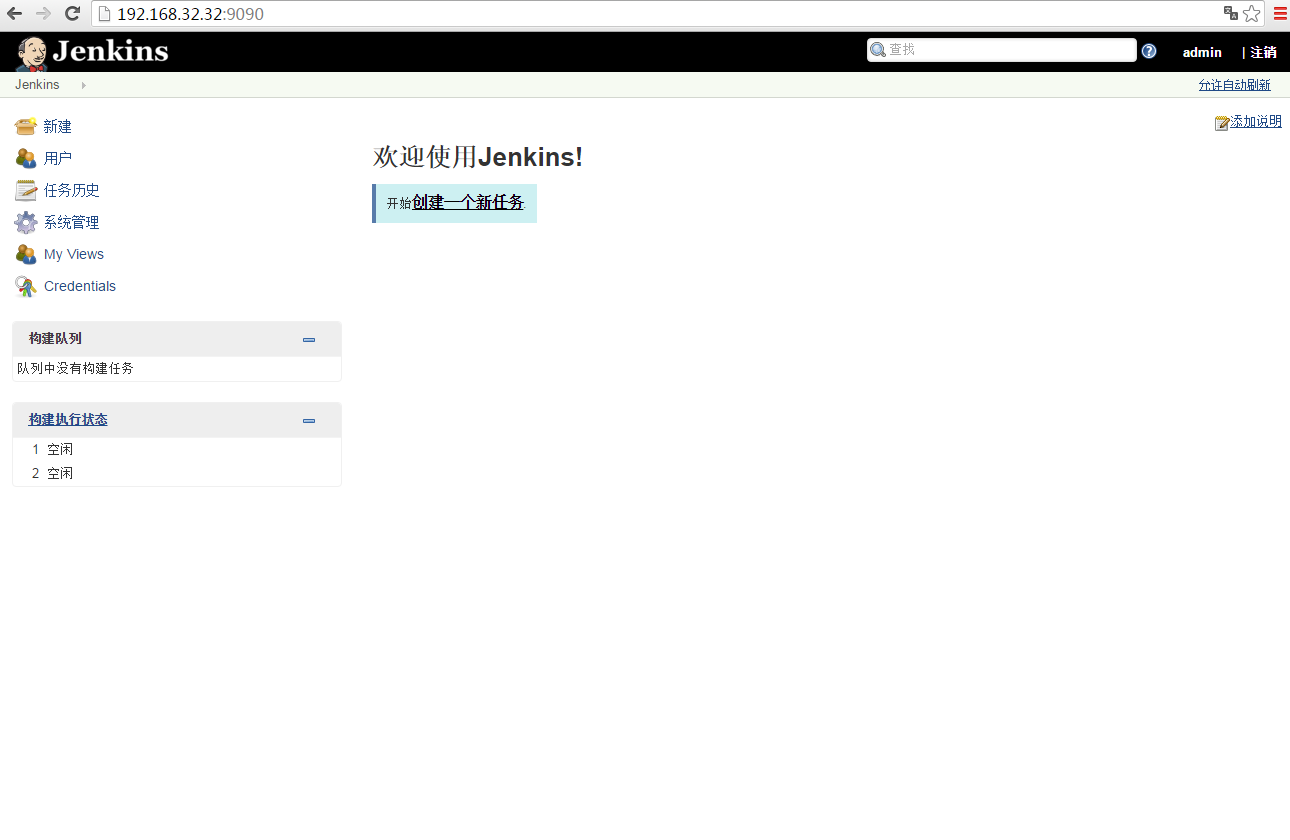Click the add description (添加说明) edit icon

(x=1222, y=123)
